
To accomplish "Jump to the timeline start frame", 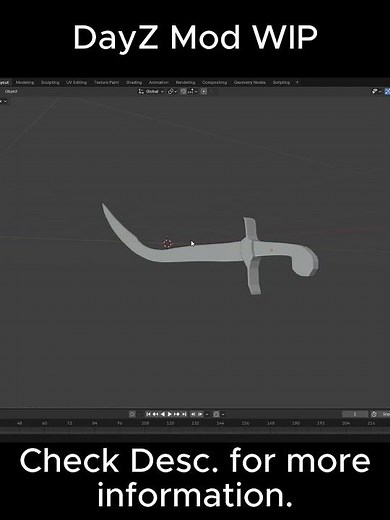I will 149,414.
